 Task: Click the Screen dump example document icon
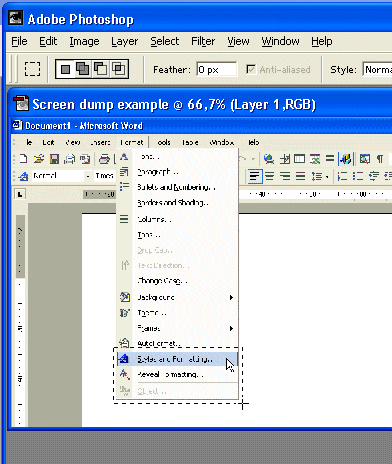click(x=21, y=104)
